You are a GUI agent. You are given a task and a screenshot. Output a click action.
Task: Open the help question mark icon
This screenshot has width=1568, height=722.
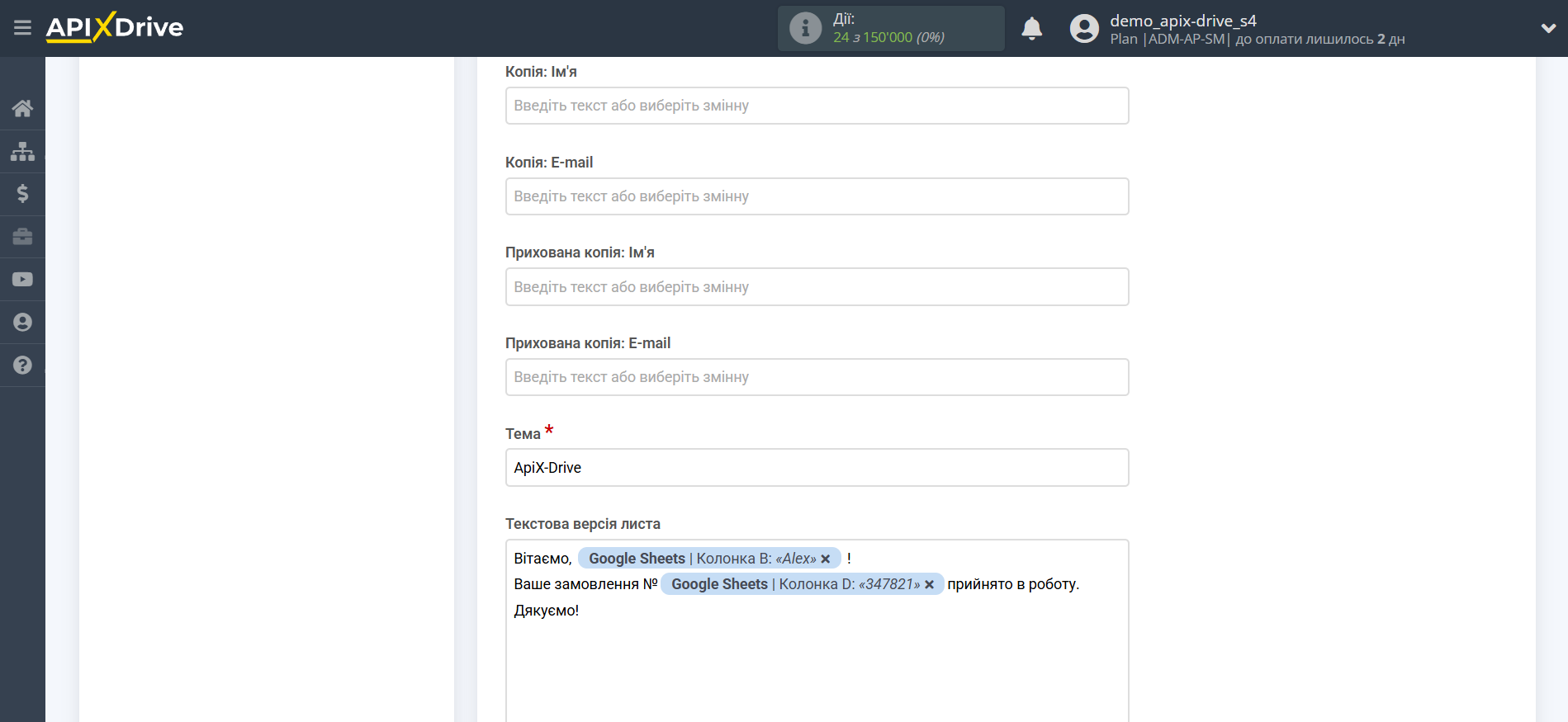pos(22,365)
